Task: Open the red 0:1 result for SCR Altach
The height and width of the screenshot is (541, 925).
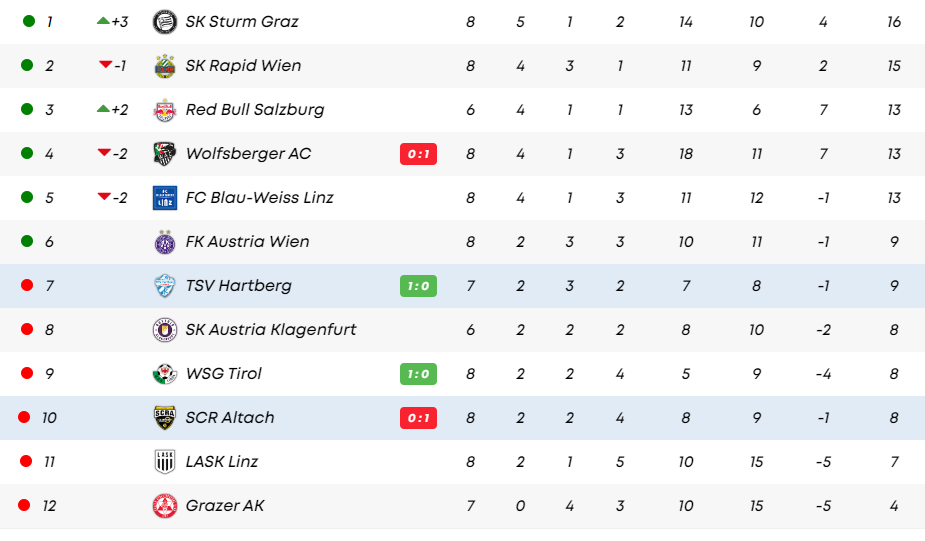Action: 418,418
